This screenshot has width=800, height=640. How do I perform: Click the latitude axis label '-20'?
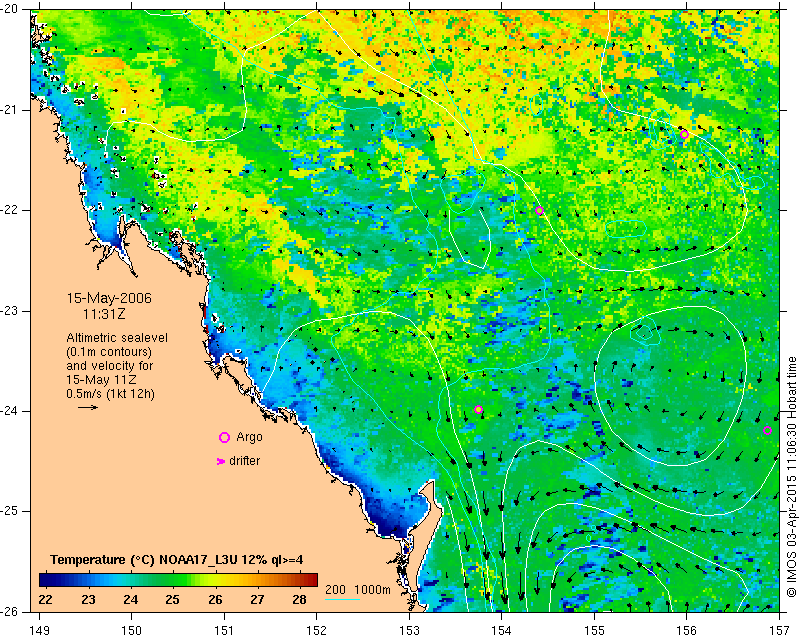(10, 9)
